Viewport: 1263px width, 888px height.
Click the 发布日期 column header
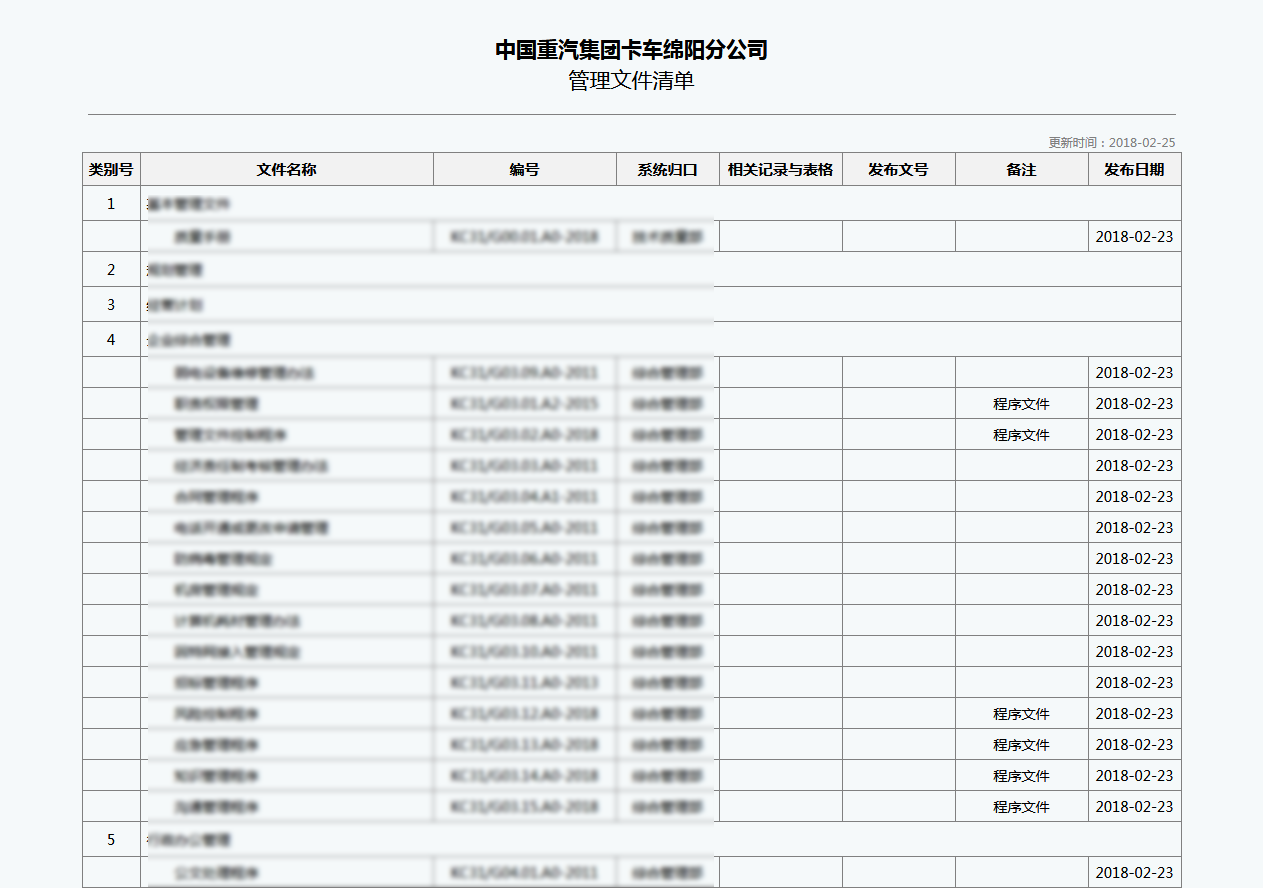point(1135,170)
